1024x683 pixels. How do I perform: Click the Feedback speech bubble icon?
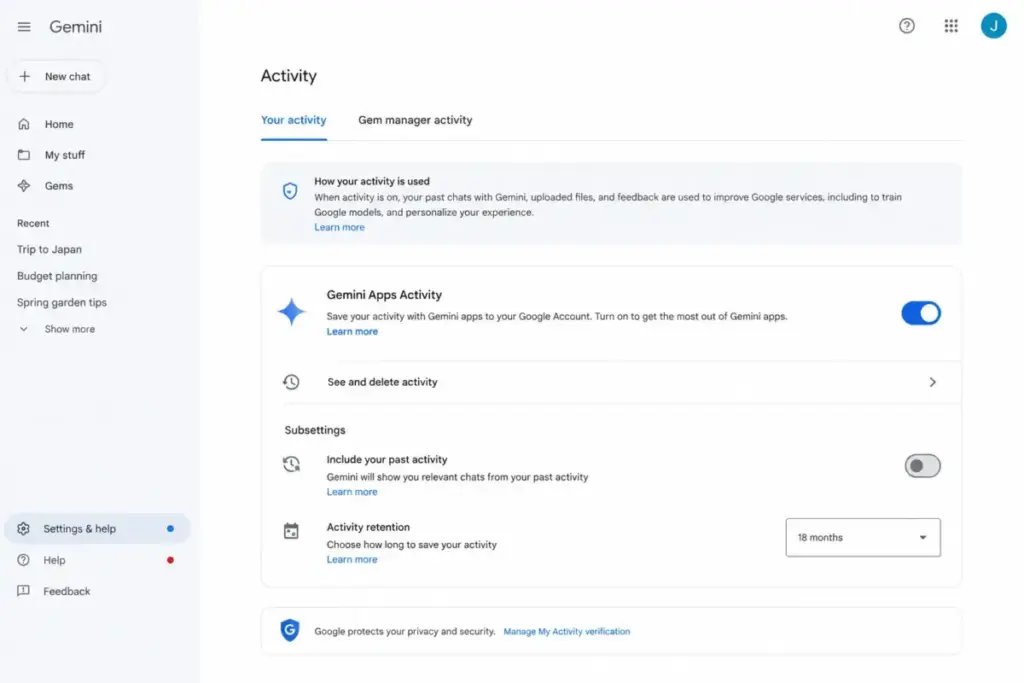coord(24,591)
